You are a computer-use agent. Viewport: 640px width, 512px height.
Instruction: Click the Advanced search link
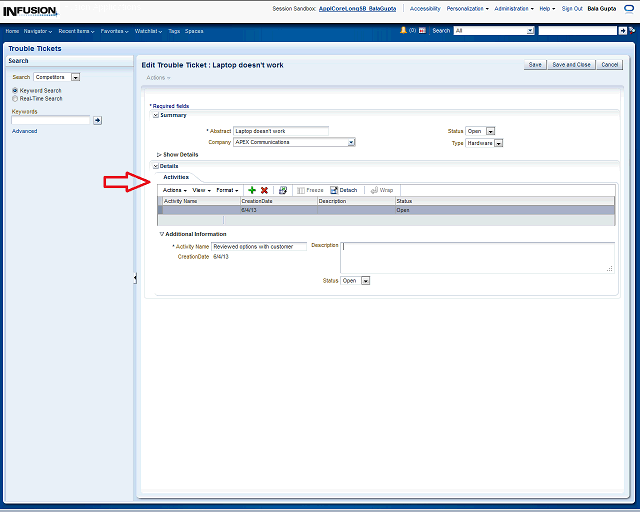pos(24,131)
